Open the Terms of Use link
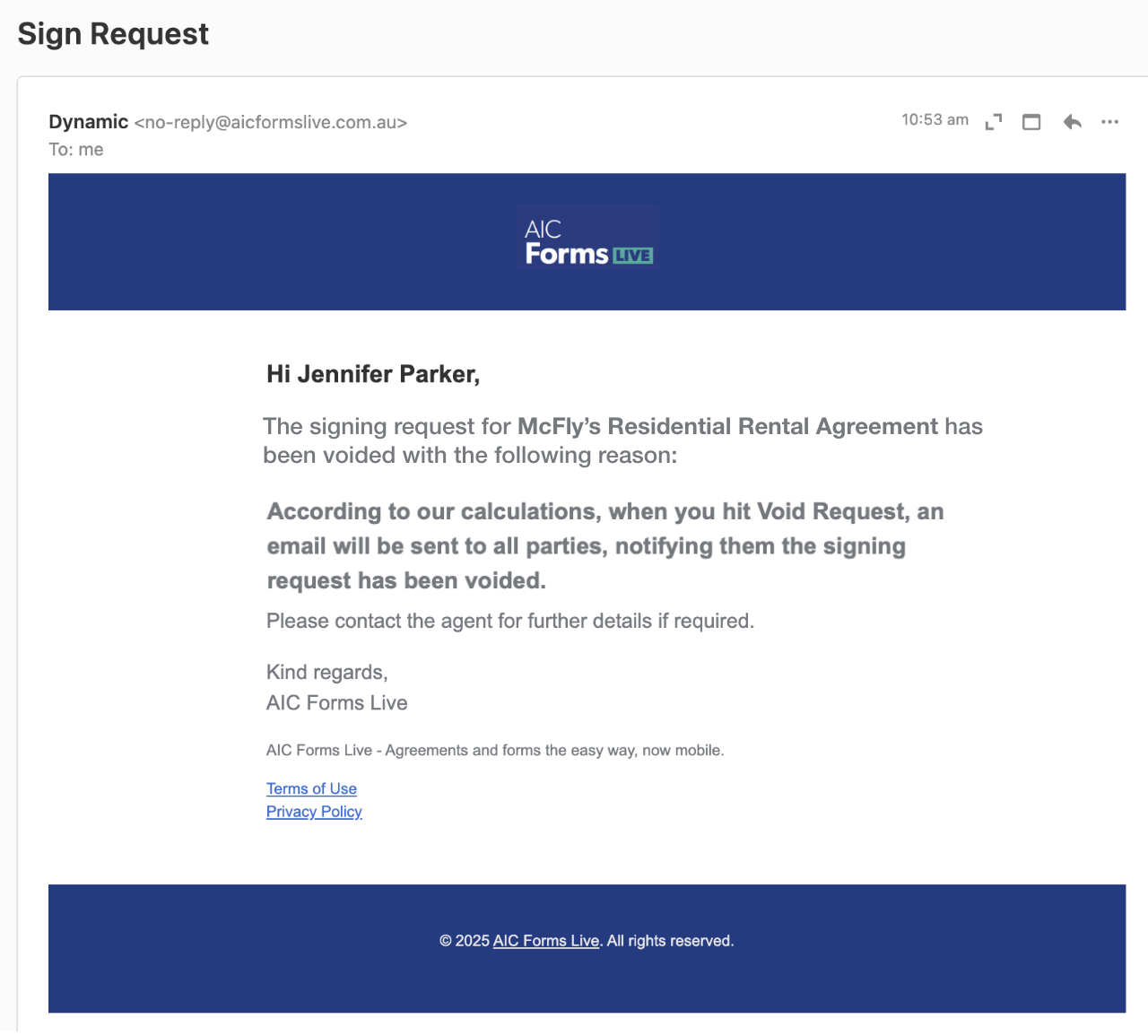1148x1036 pixels. tap(311, 788)
